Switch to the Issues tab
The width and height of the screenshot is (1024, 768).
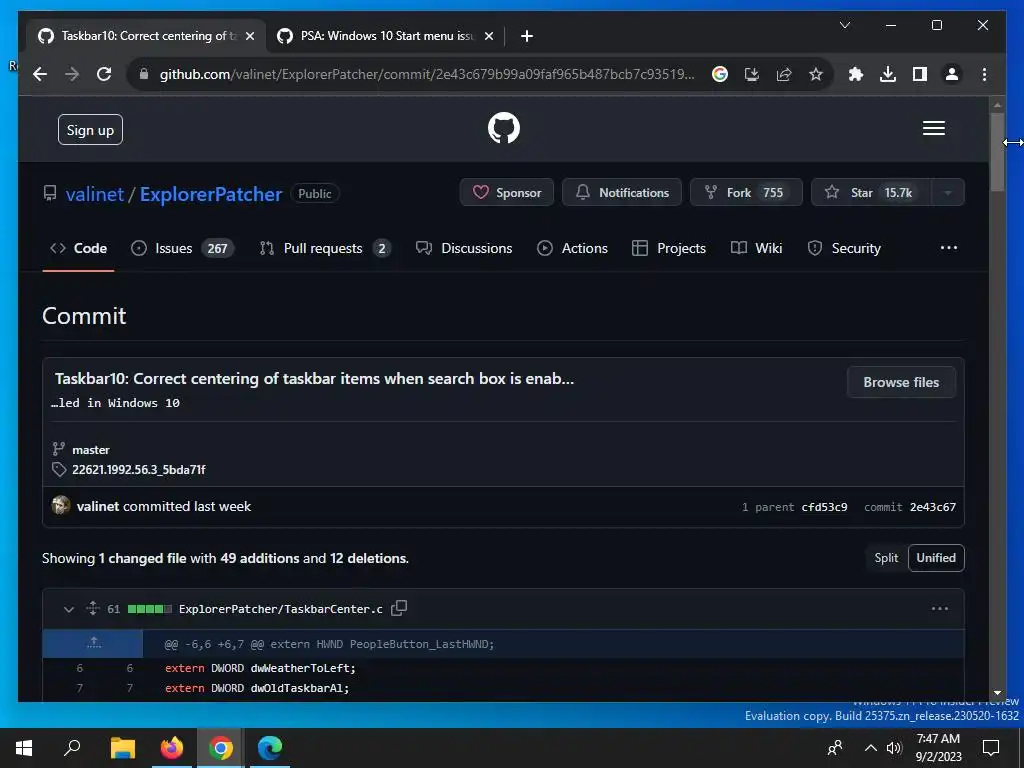pyautogui.click(x=182, y=248)
